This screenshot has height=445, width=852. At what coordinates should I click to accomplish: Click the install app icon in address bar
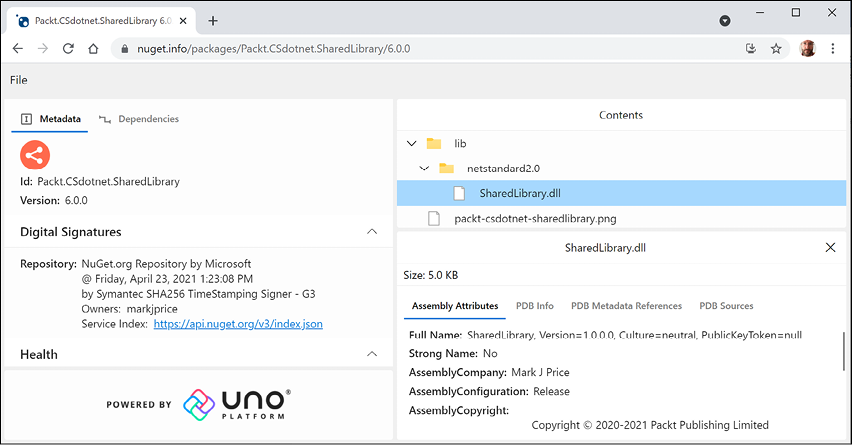point(751,48)
